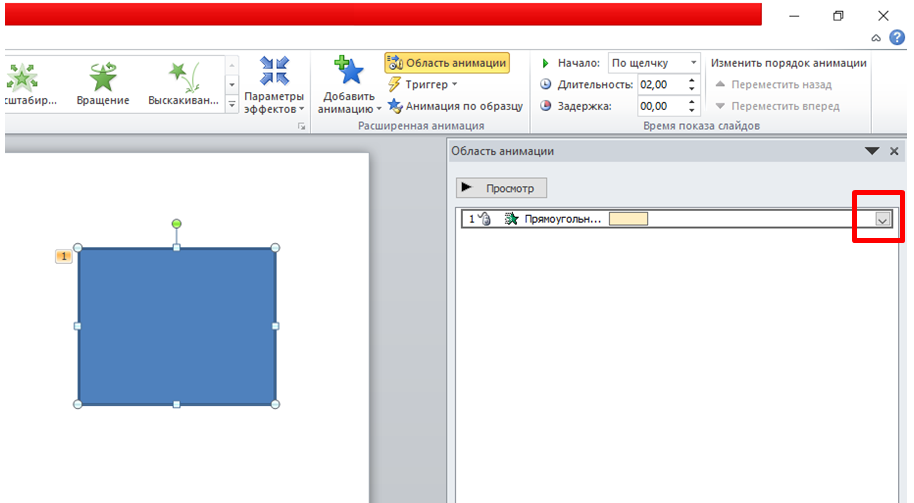Open animation pane options triangle menu
The image size is (914, 503).
[x=872, y=151]
